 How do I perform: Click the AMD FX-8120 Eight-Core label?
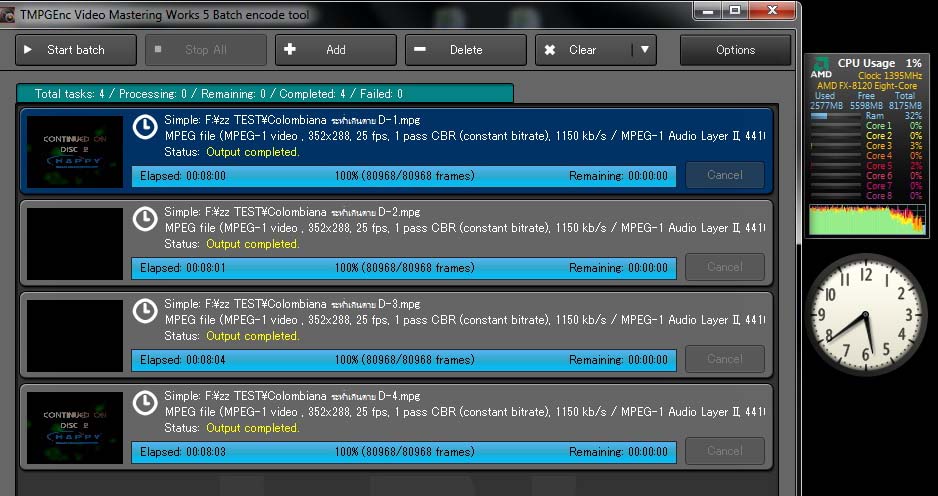click(x=867, y=86)
